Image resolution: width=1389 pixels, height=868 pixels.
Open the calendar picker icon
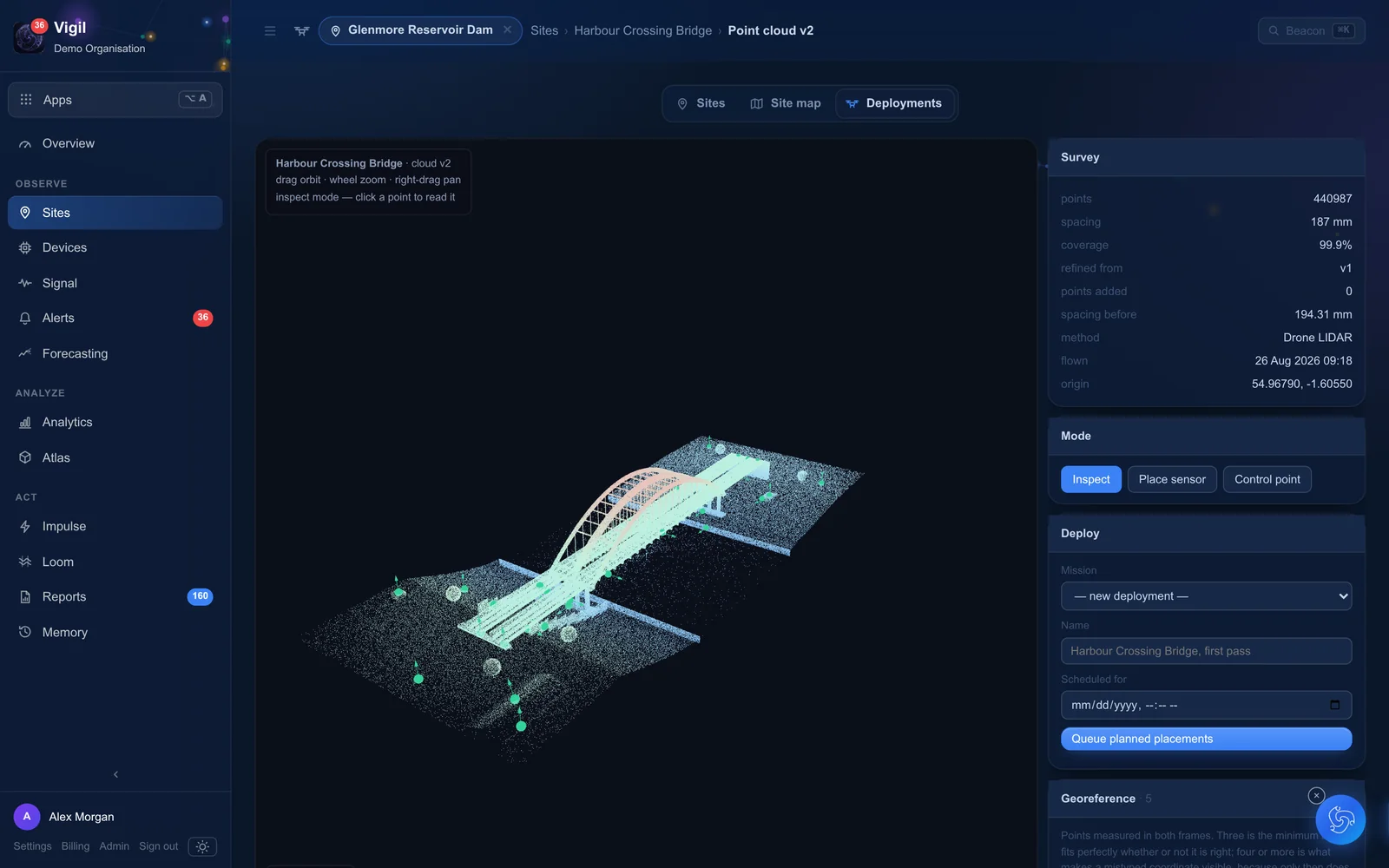pyautogui.click(x=1335, y=705)
